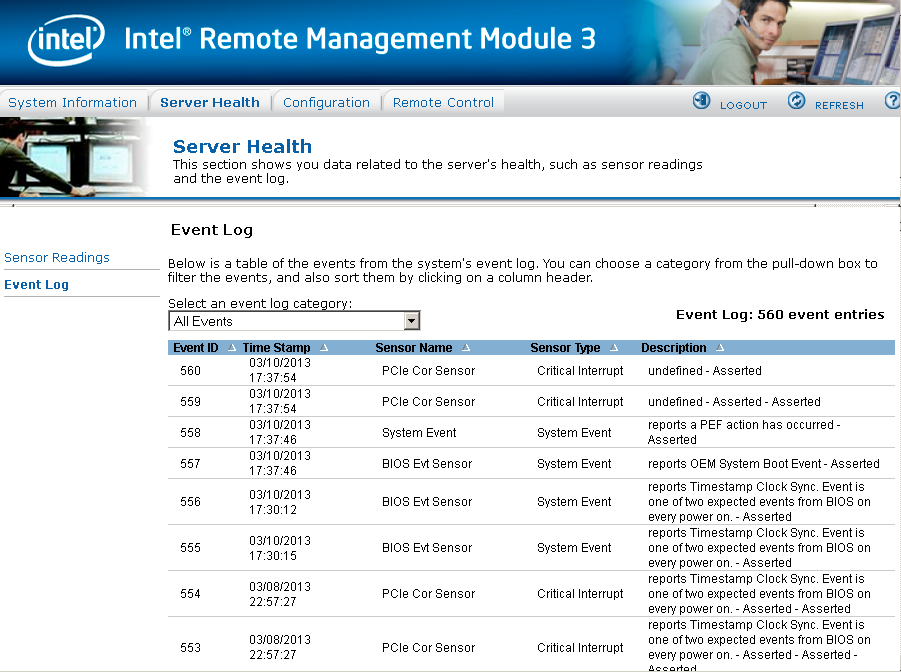Click 'Critical Interrupt' in row 553
This screenshot has width=901, height=672.
click(x=580, y=648)
